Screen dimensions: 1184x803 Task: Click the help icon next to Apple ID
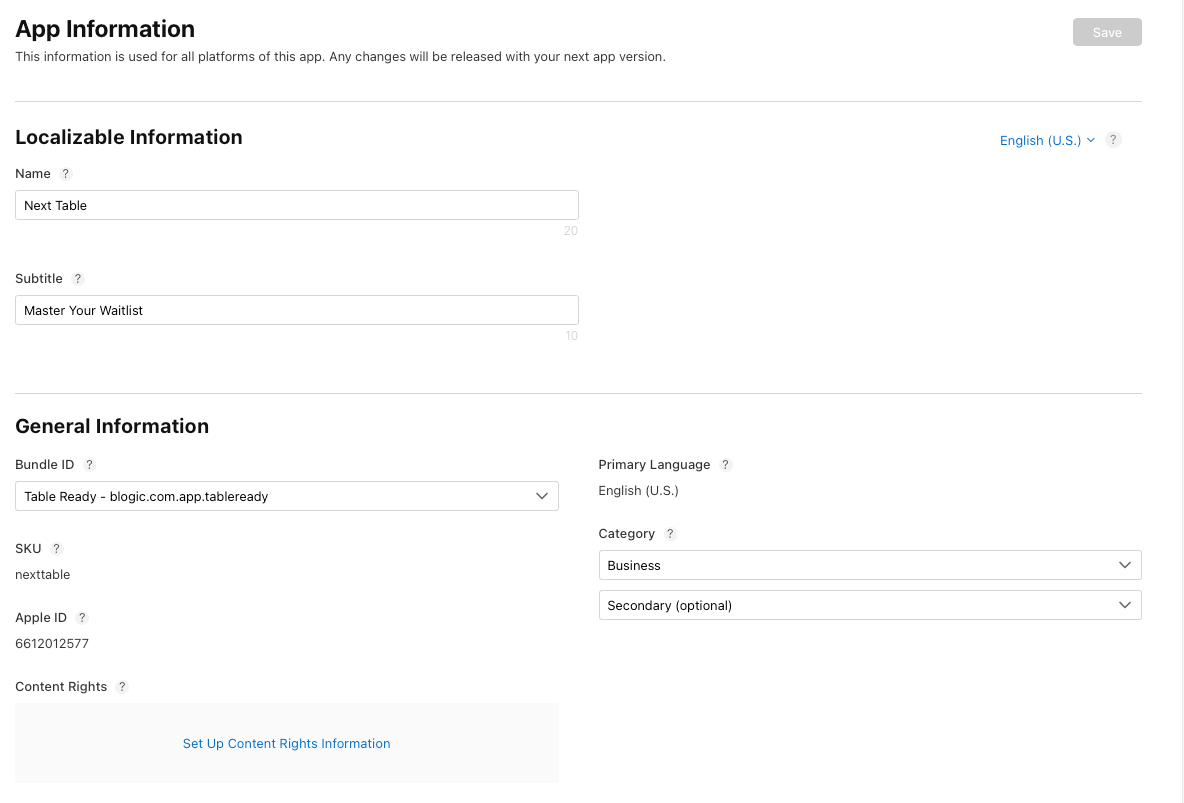81,617
